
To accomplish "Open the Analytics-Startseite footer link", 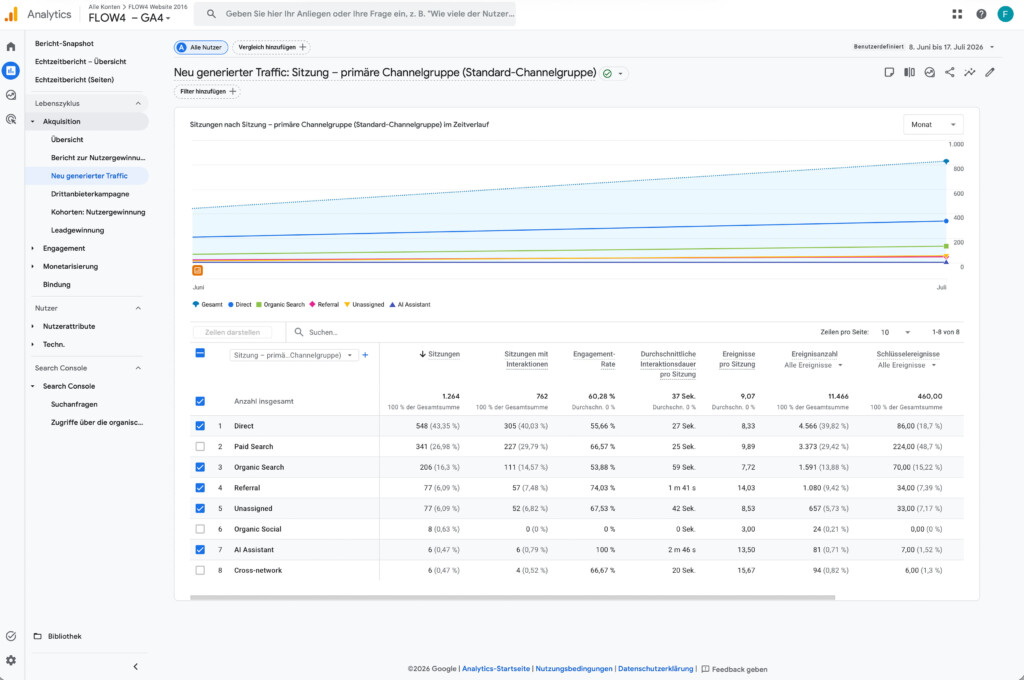I will tap(496, 669).
